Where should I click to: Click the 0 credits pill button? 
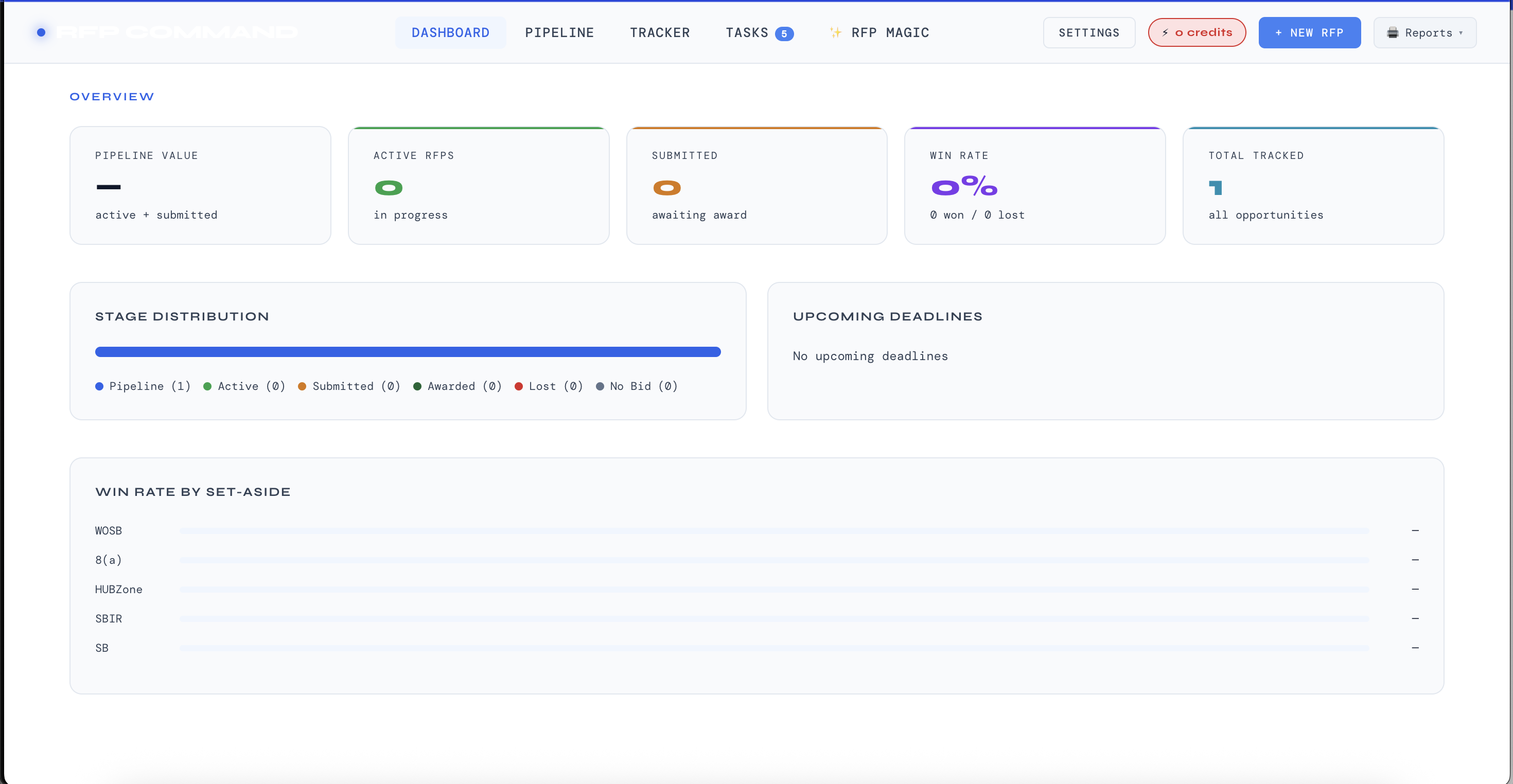pos(1197,32)
